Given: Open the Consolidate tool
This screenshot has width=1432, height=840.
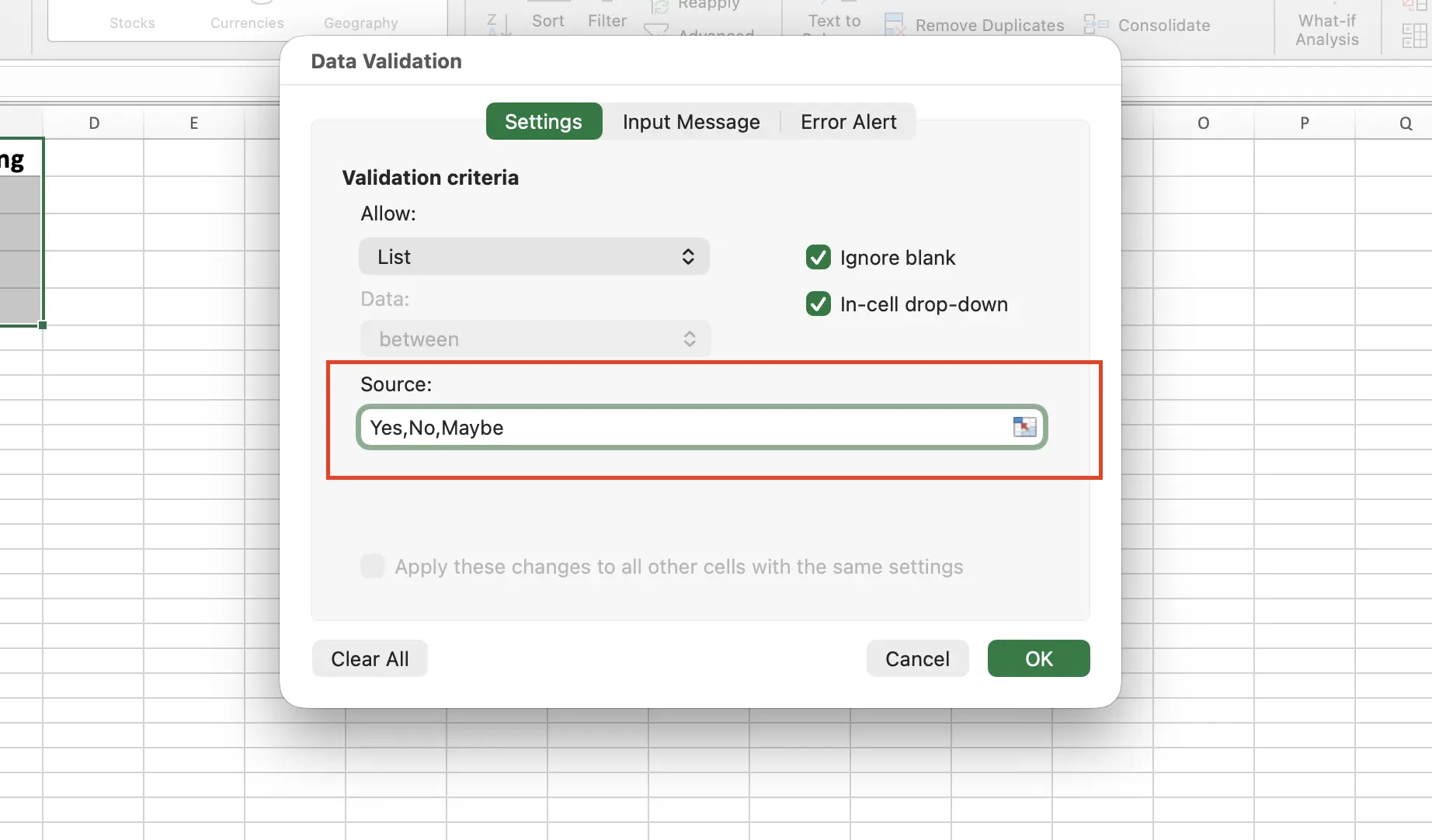Looking at the screenshot, I should coord(1097,24).
